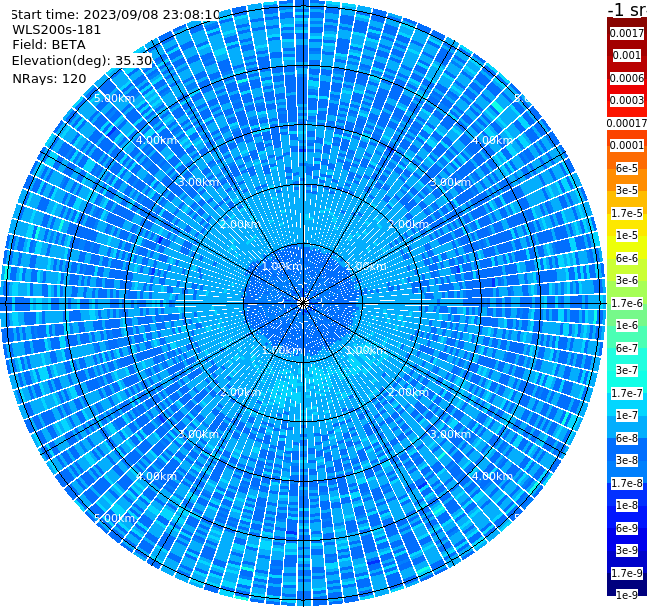Click the 1.7e-7 colorbar label

pyautogui.click(x=627, y=393)
